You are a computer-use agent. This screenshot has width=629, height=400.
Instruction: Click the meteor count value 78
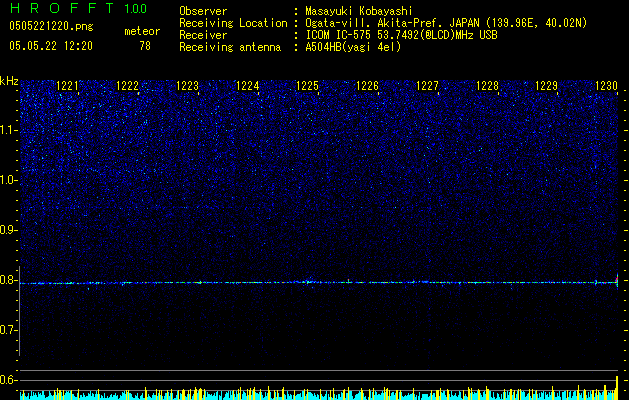click(145, 46)
